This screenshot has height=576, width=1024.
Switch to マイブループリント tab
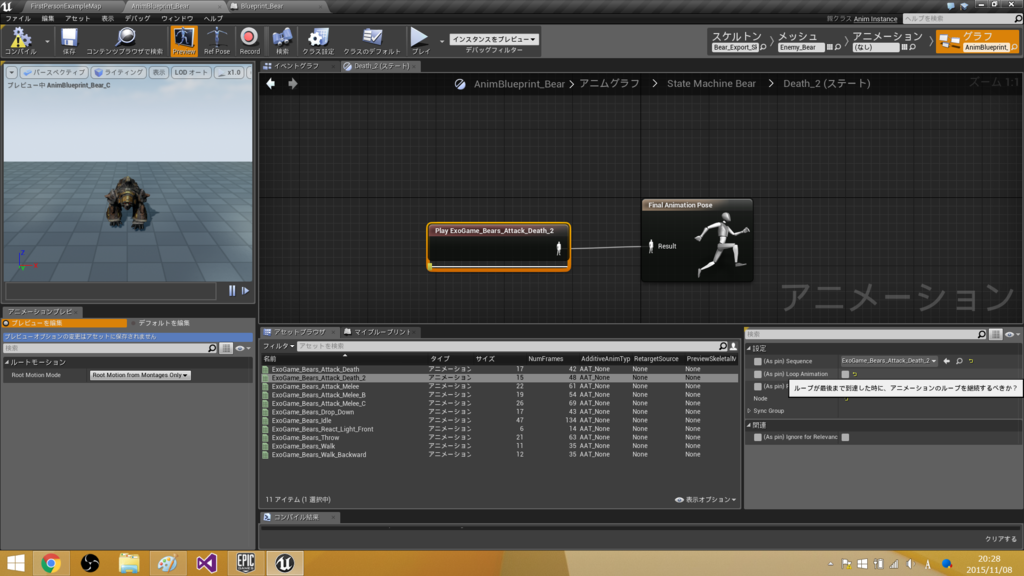tap(382, 332)
